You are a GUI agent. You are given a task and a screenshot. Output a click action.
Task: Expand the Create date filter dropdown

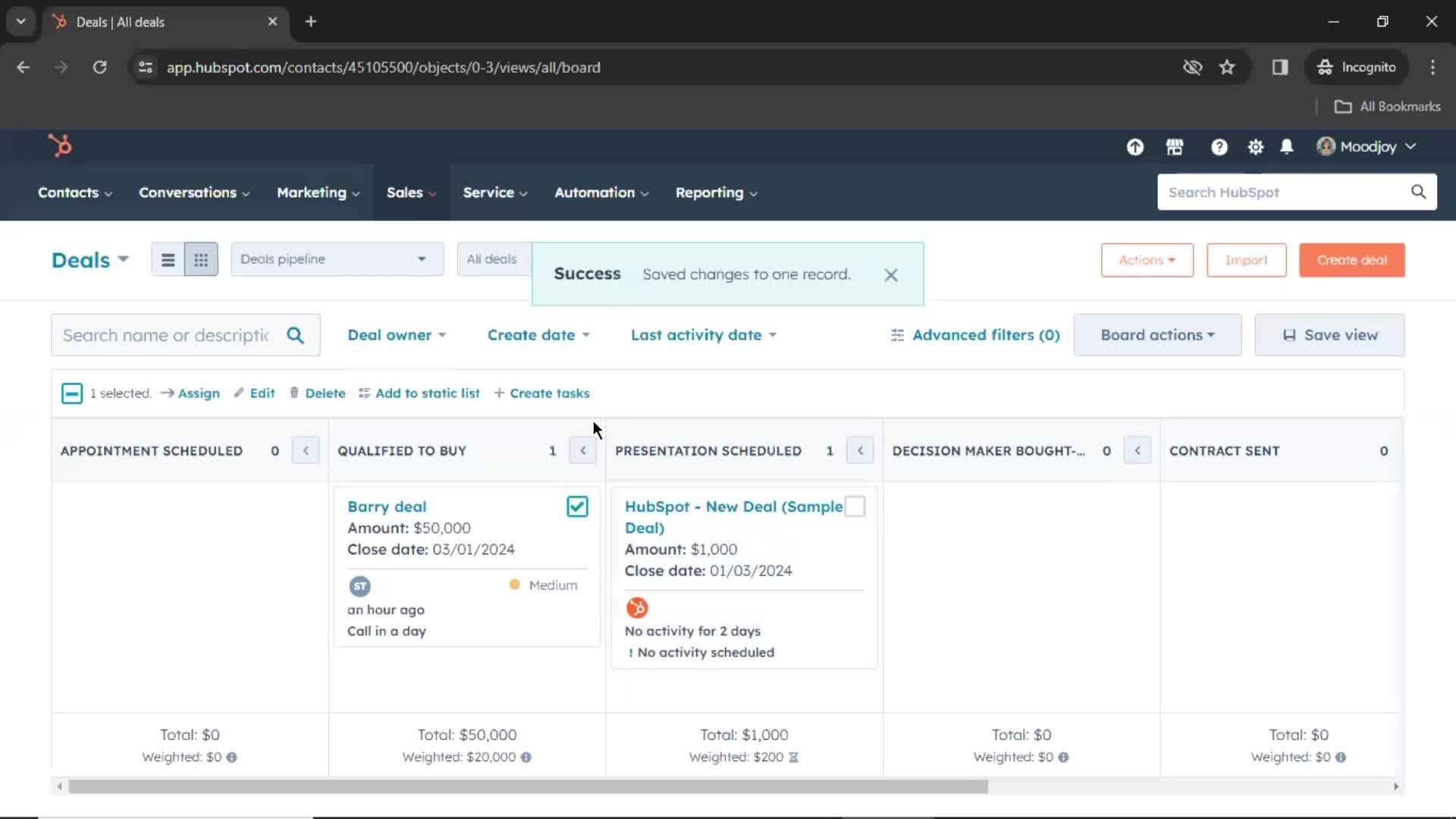(538, 334)
